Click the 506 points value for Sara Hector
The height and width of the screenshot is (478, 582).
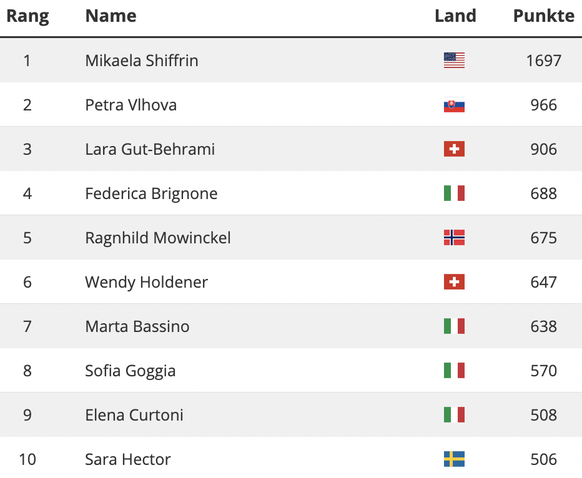pos(543,459)
